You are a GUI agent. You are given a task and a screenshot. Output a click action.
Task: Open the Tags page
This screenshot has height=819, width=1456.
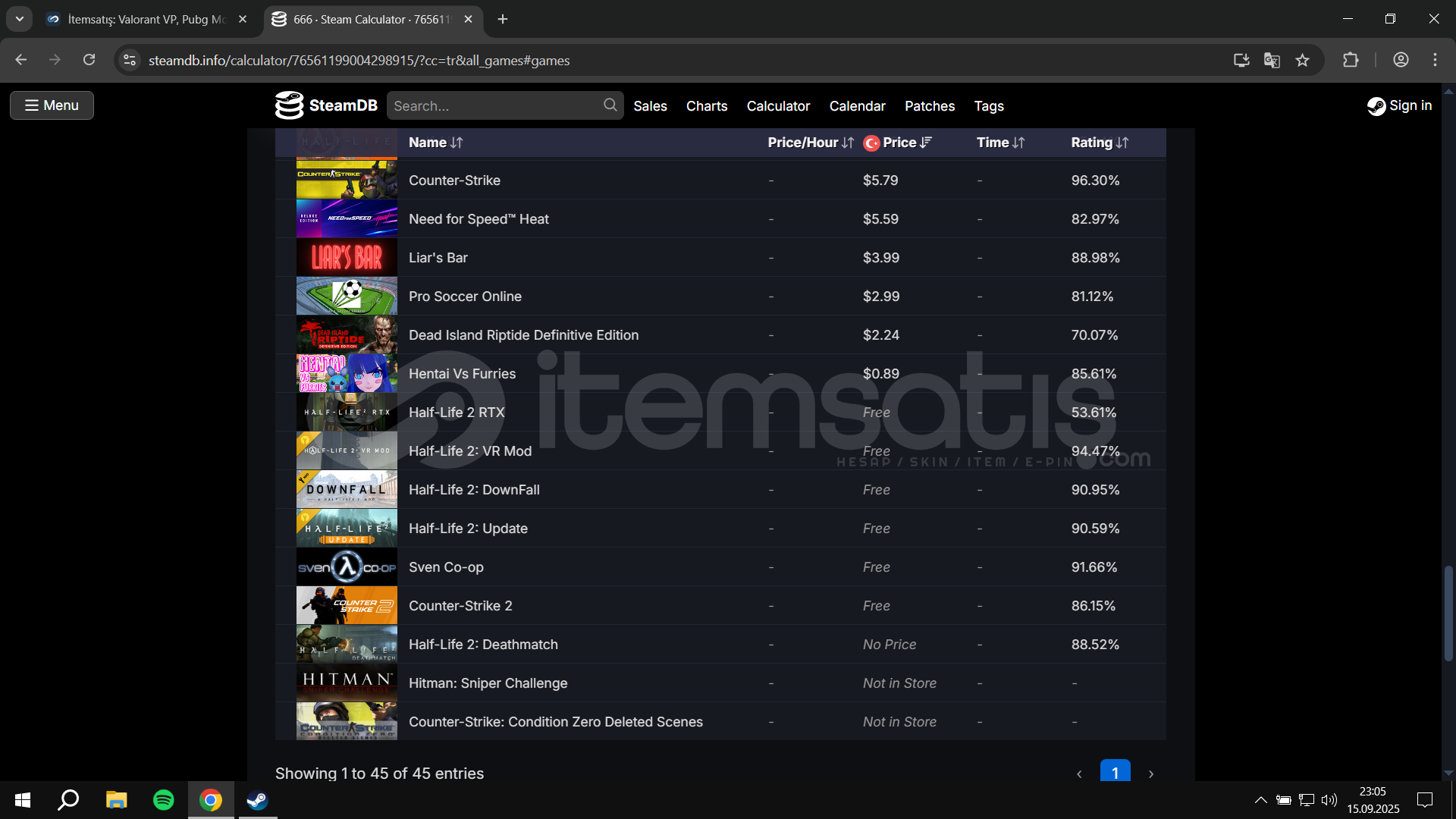(x=988, y=106)
